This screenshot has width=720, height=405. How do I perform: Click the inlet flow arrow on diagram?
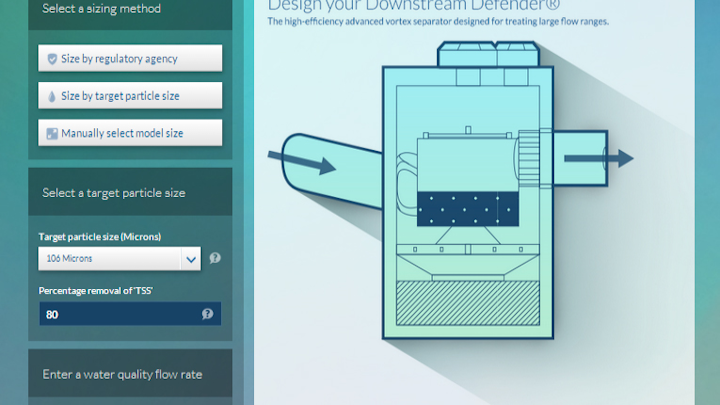302,162
